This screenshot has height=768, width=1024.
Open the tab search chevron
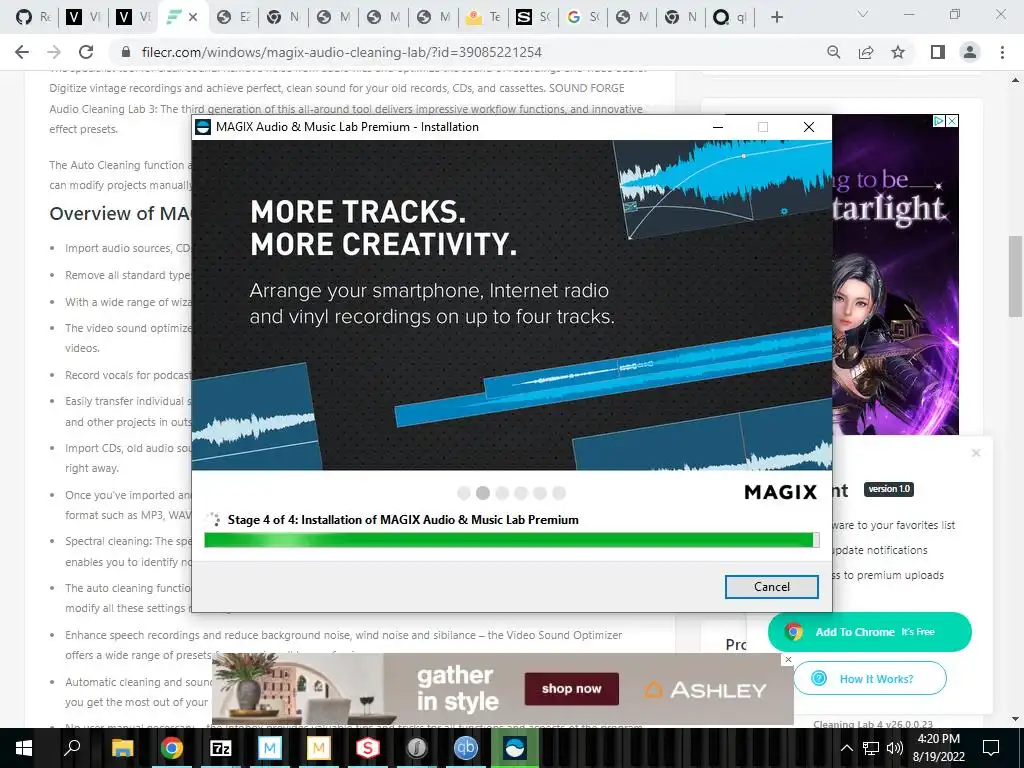863,14
